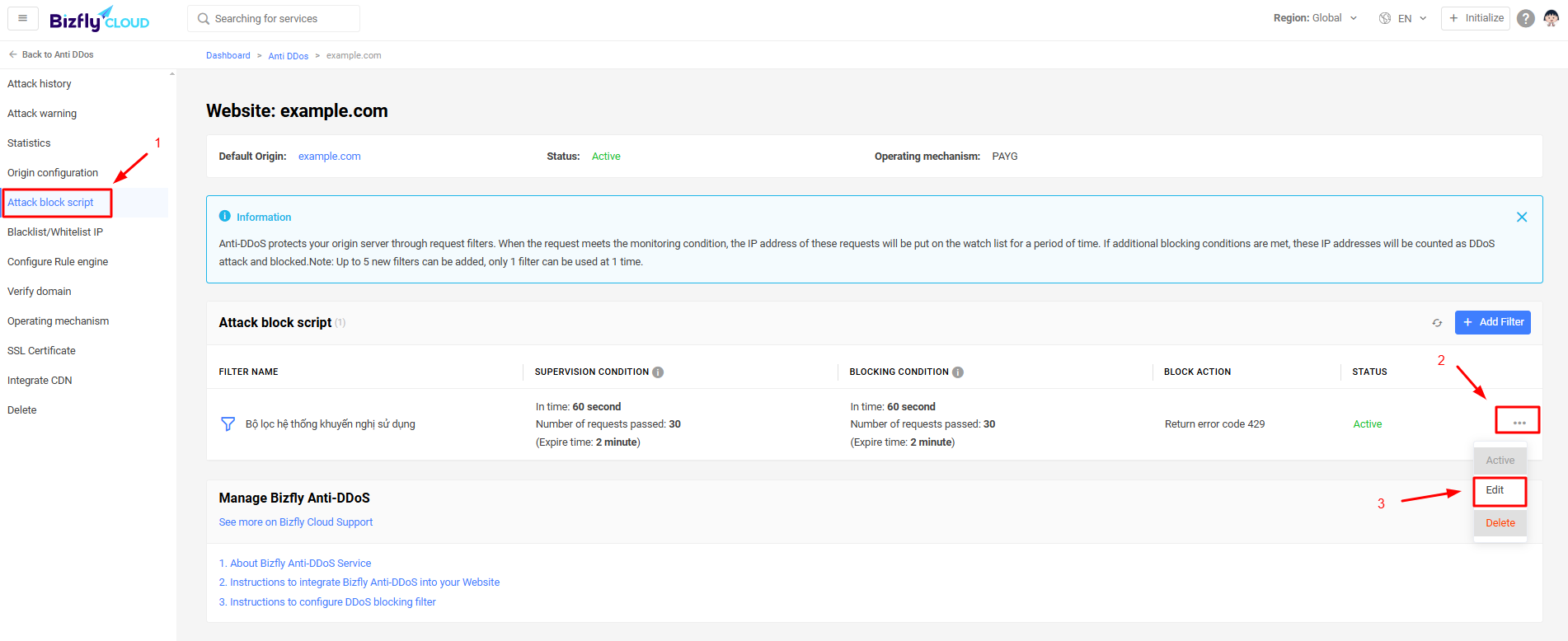Open the three-dot actions menu
Viewport: 1568px width, 641px height.
pyautogui.click(x=1519, y=423)
